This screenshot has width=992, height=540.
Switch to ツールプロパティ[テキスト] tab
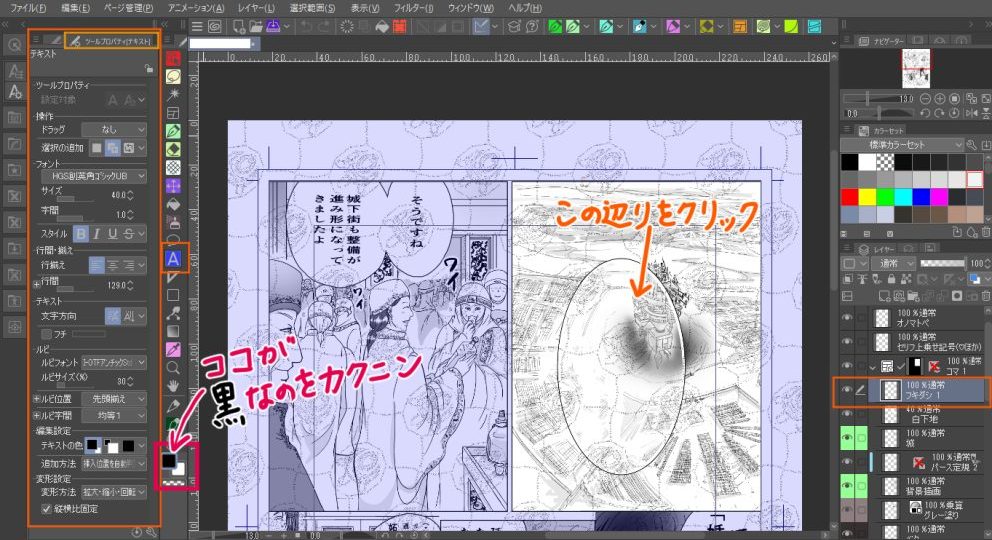[x=111, y=41]
